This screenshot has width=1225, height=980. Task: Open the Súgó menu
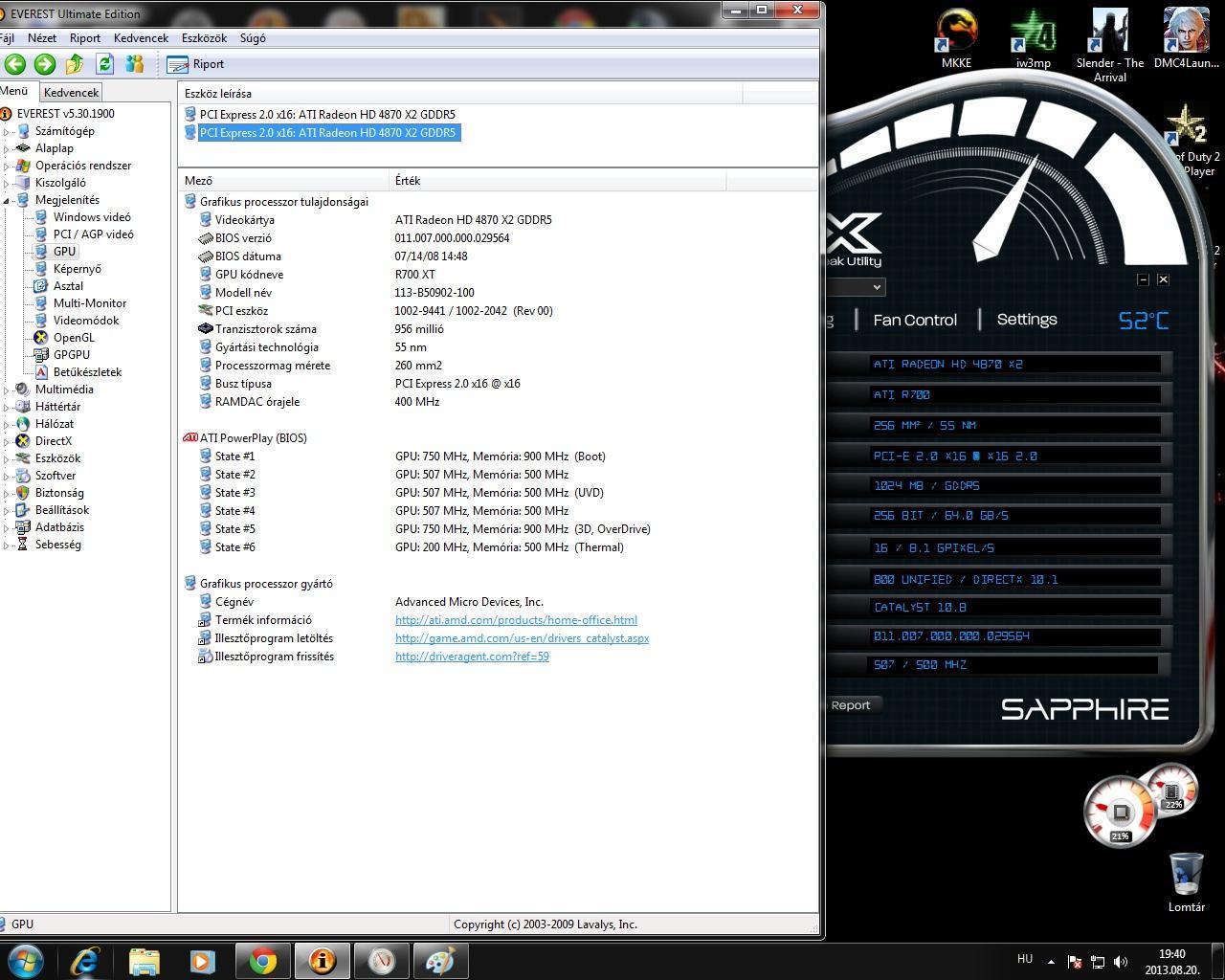tap(253, 38)
